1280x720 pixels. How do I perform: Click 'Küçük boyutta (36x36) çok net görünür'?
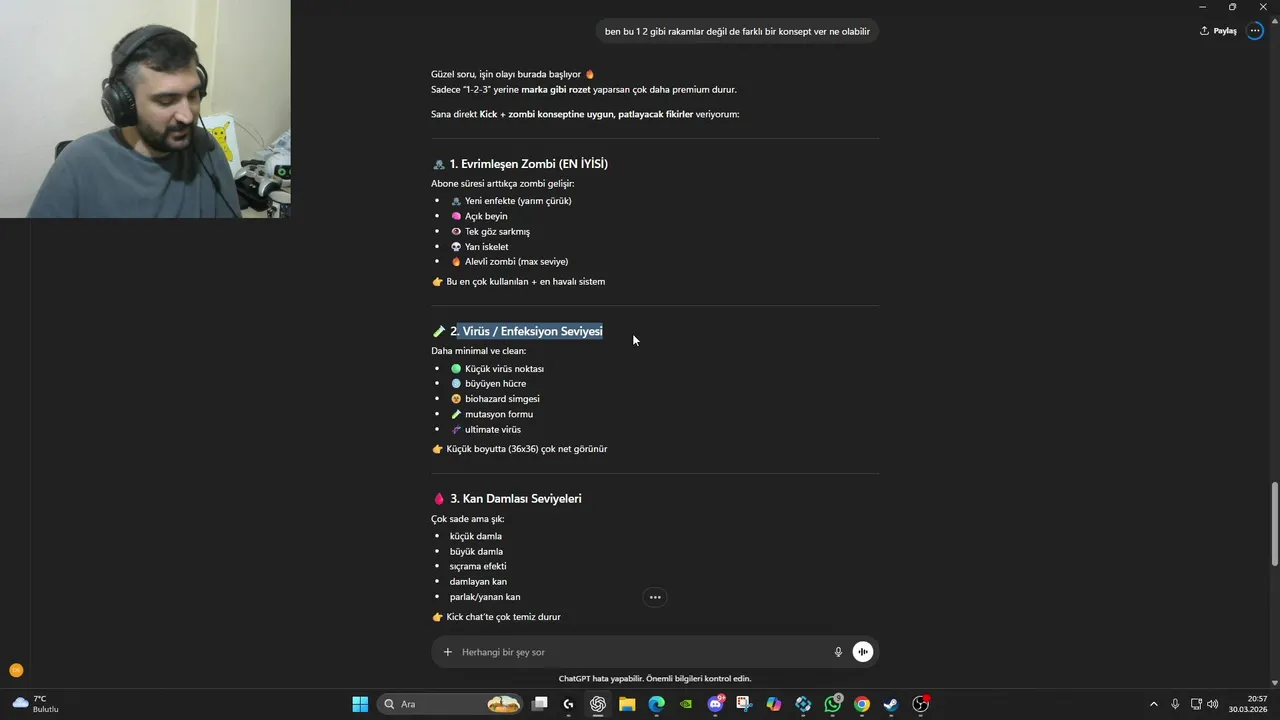[526, 449]
